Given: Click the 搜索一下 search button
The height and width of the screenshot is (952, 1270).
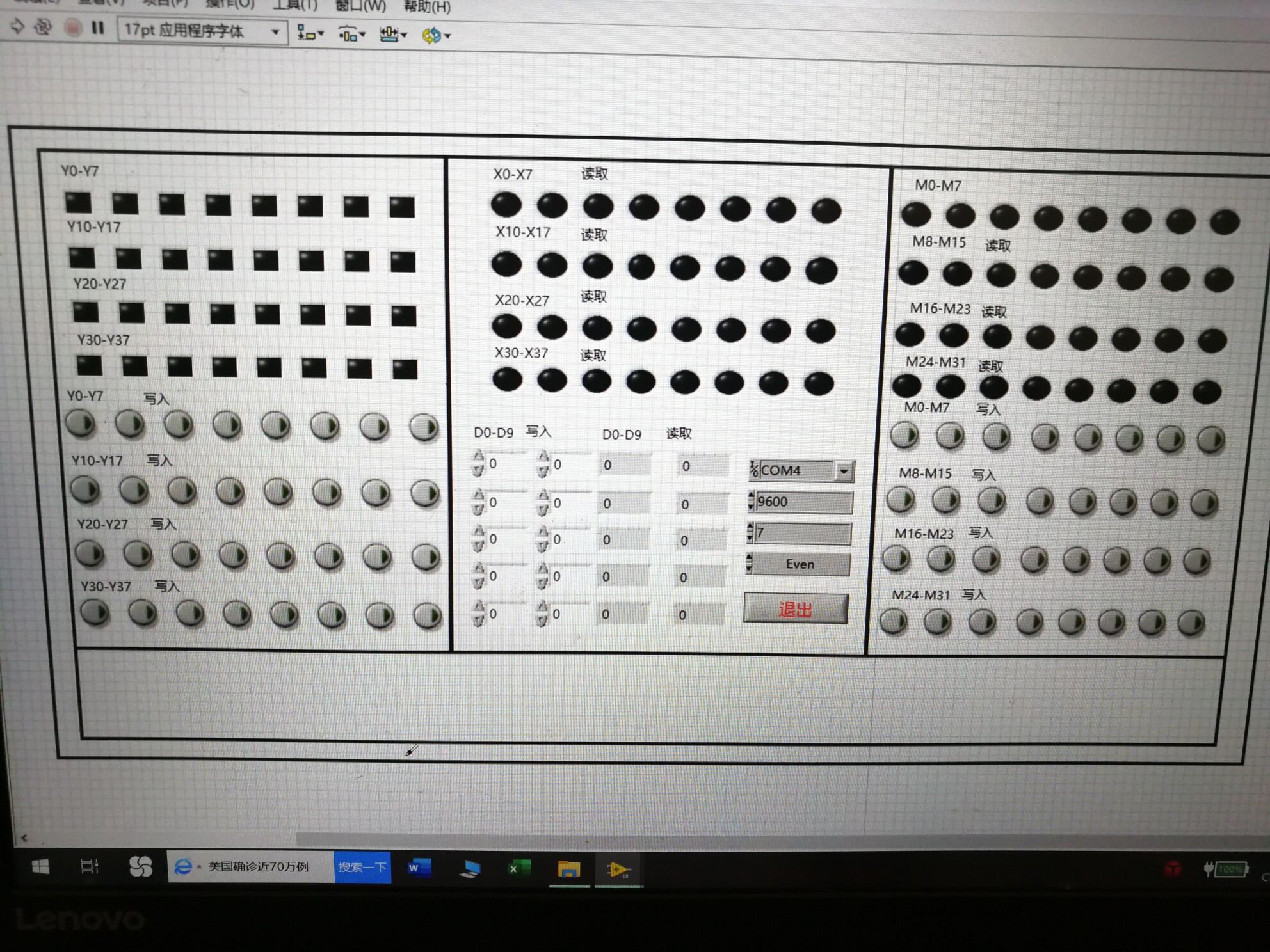Looking at the screenshot, I should [362, 867].
